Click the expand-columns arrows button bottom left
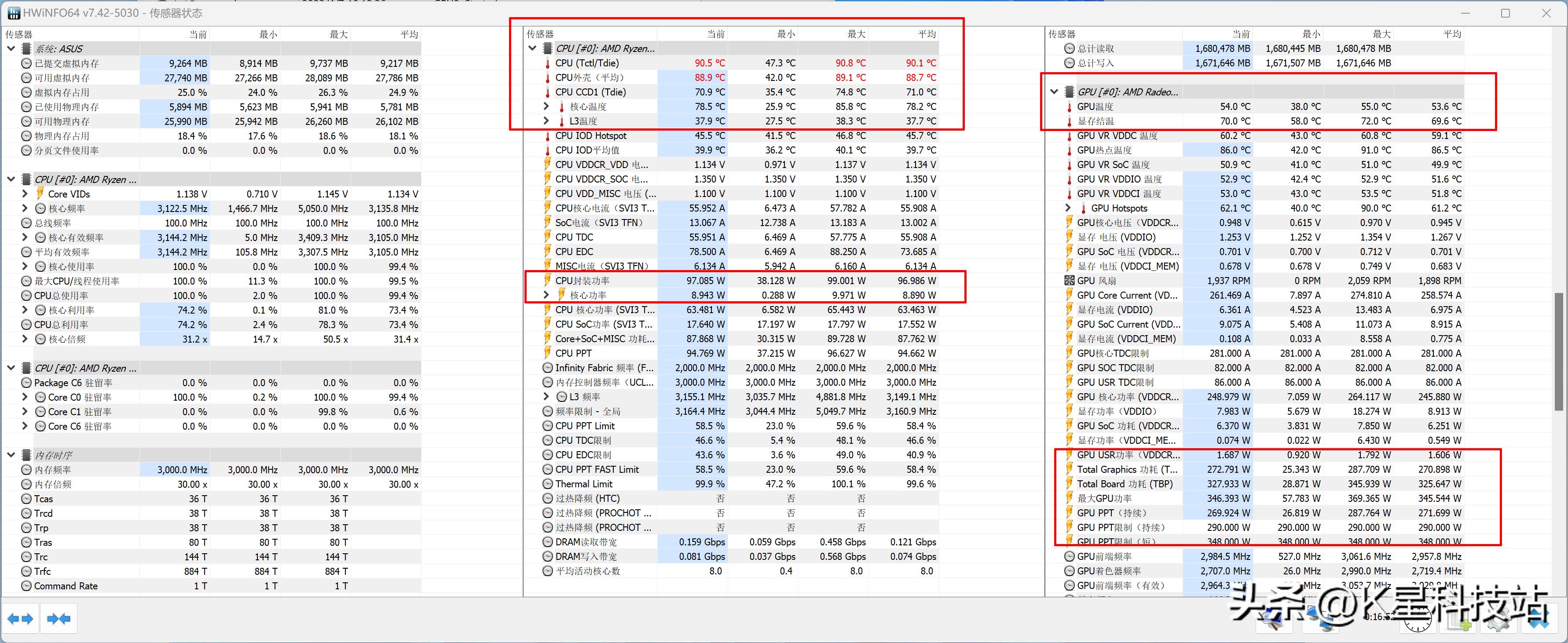Screen dimensions: 1568x643 pyautogui.click(x=21, y=618)
